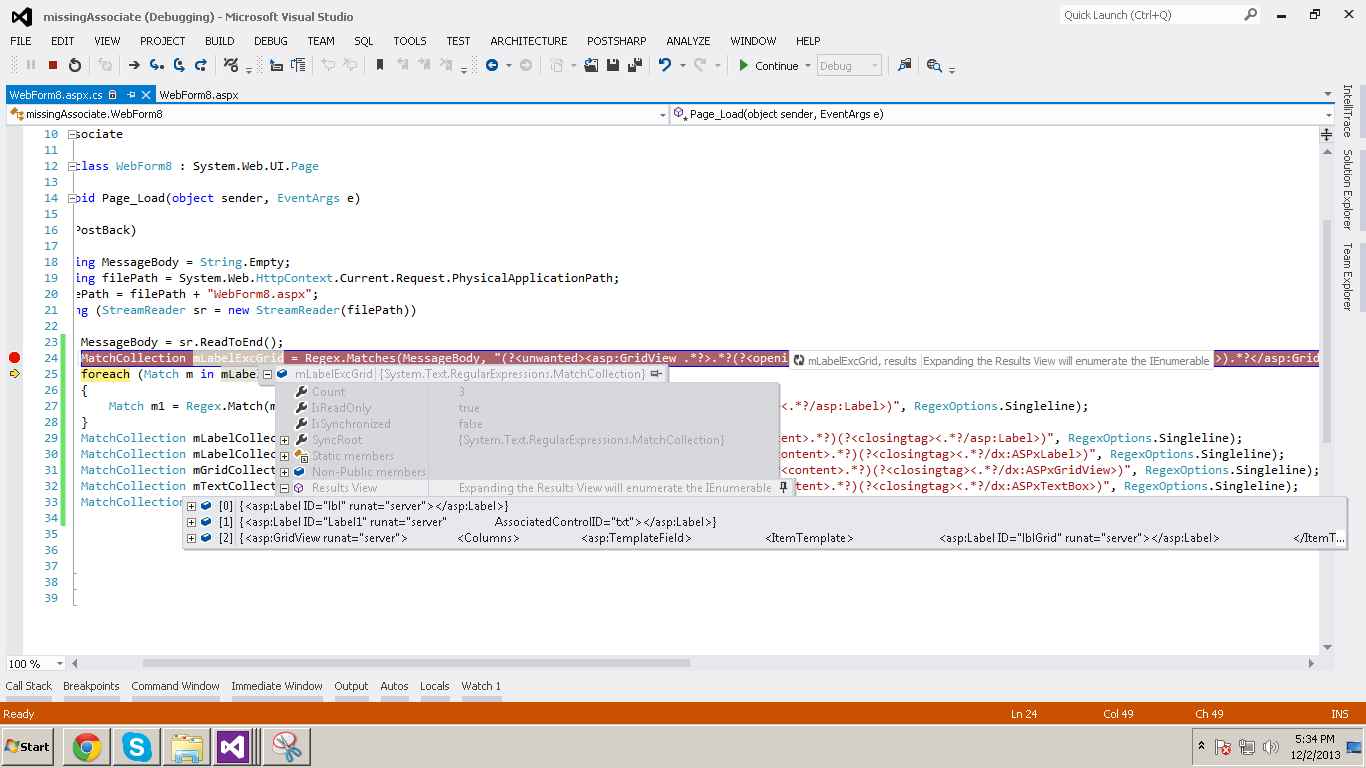The width and height of the screenshot is (1366, 768).
Task: Expand result item [2] GridView
Action: click(x=191, y=538)
